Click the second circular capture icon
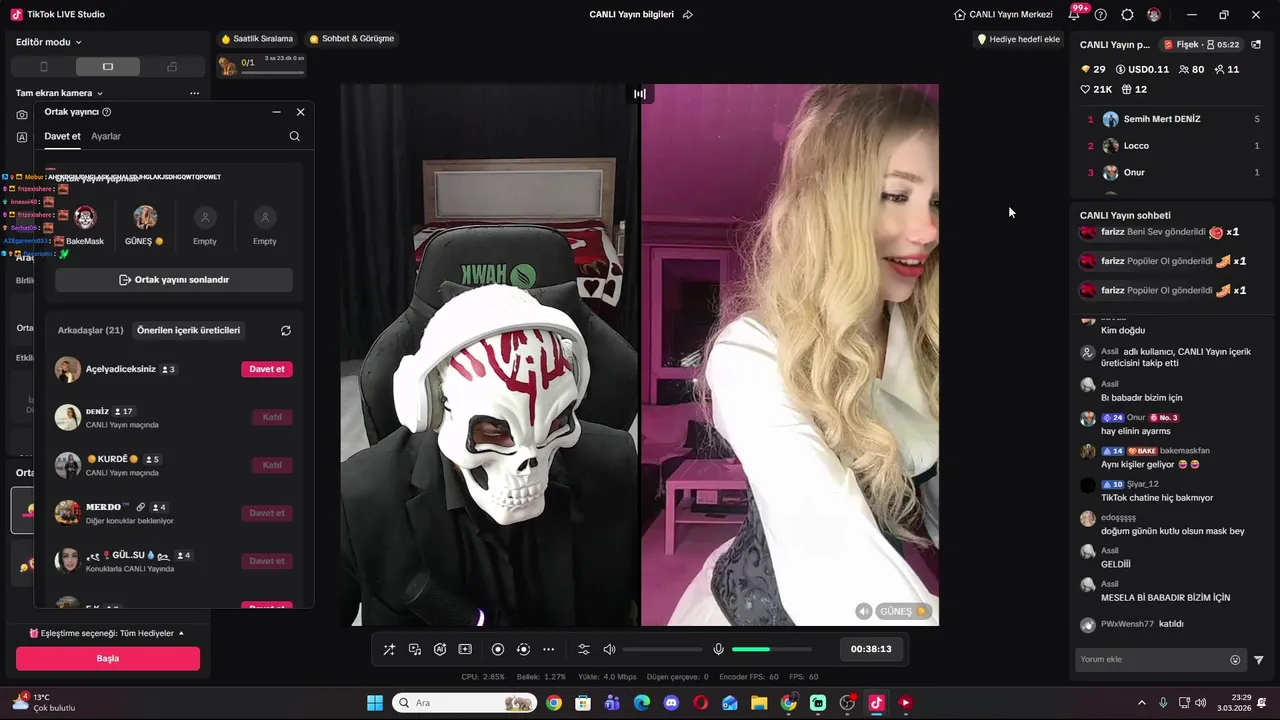The width and height of the screenshot is (1280, 720). point(523,649)
